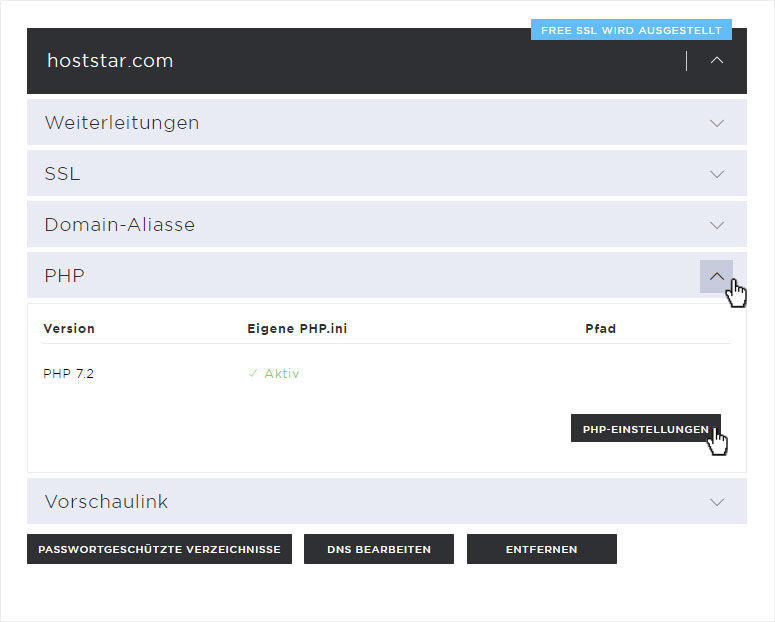This screenshot has height=622, width=775.
Task: Expand the Vorschaulink section
Action: [717, 502]
